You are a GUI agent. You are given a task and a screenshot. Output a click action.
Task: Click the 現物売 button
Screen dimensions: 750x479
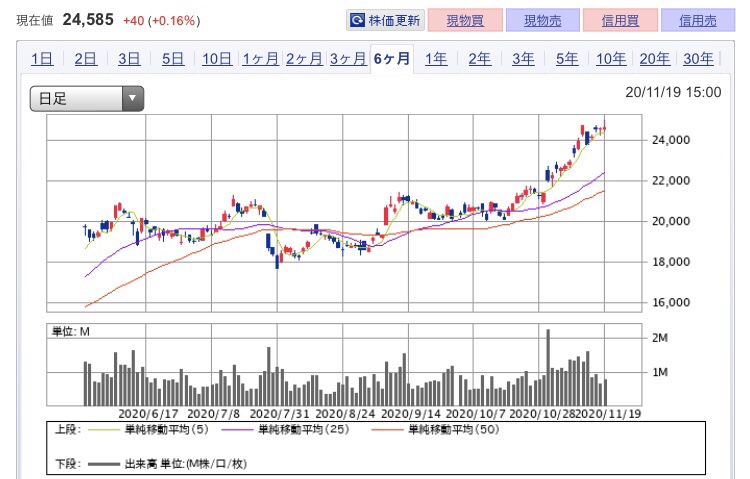[542, 20]
